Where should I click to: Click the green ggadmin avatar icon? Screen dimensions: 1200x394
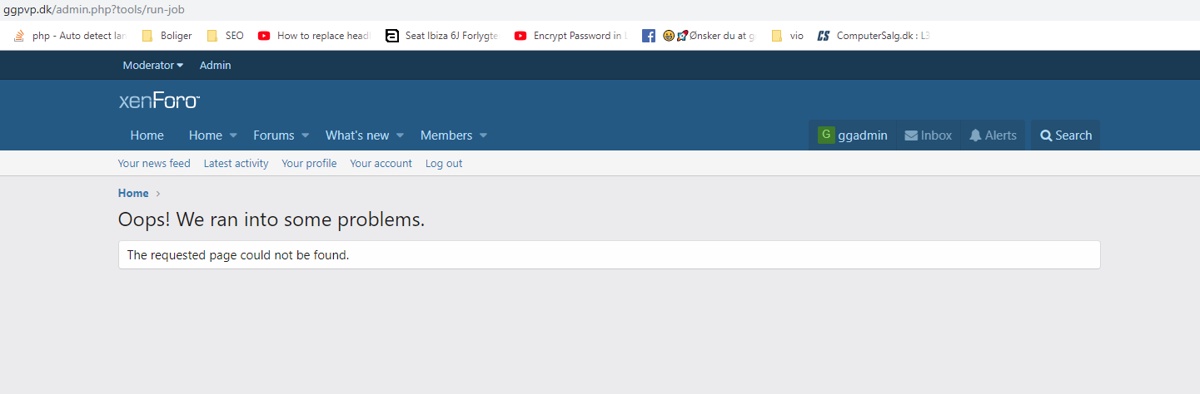click(826, 135)
